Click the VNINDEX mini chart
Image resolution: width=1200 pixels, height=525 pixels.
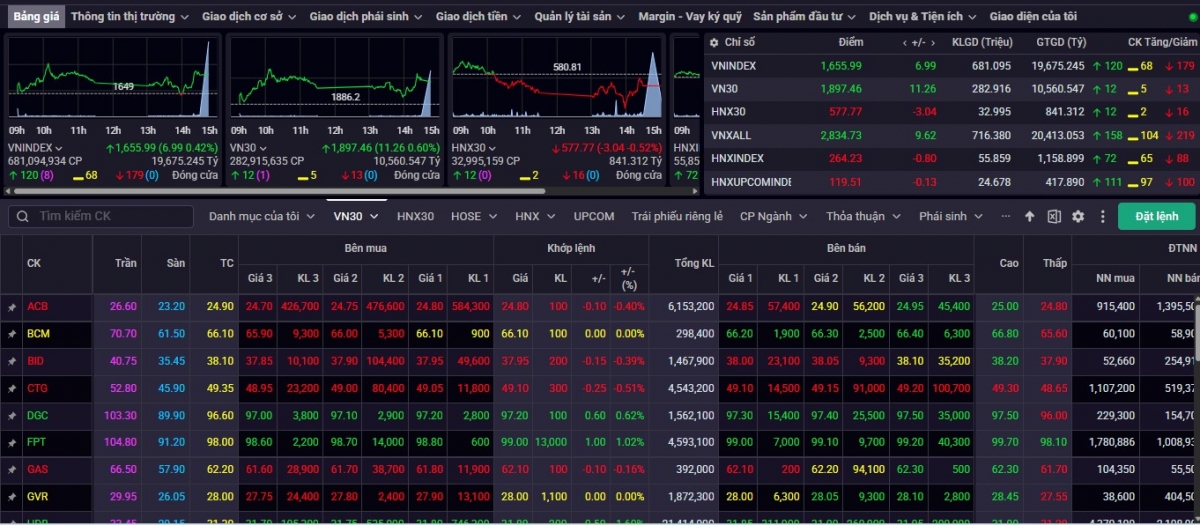[x=112, y=88]
